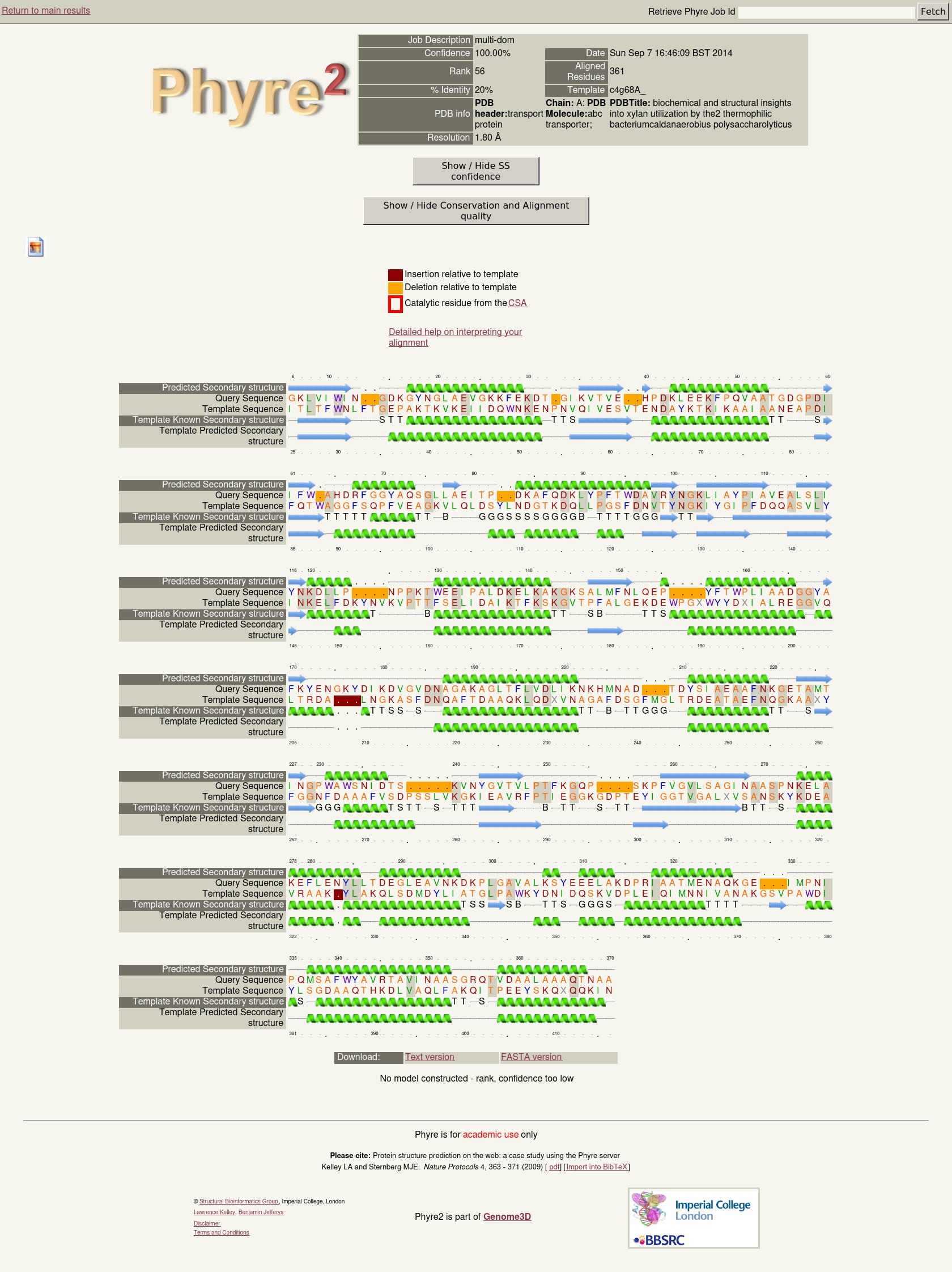Open the citation pdf link
The height and width of the screenshot is (1272, 952).
point(554,1167)
